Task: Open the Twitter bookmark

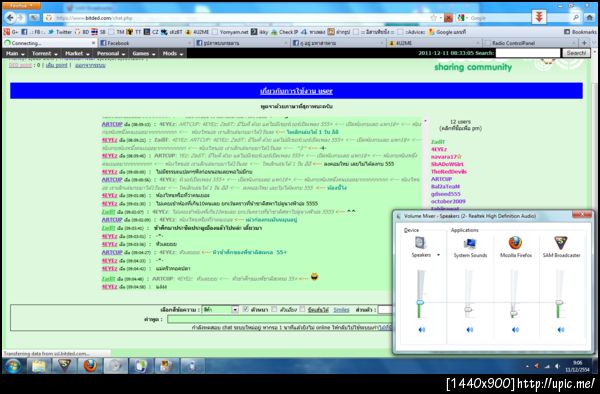Action: coord(59,32)
